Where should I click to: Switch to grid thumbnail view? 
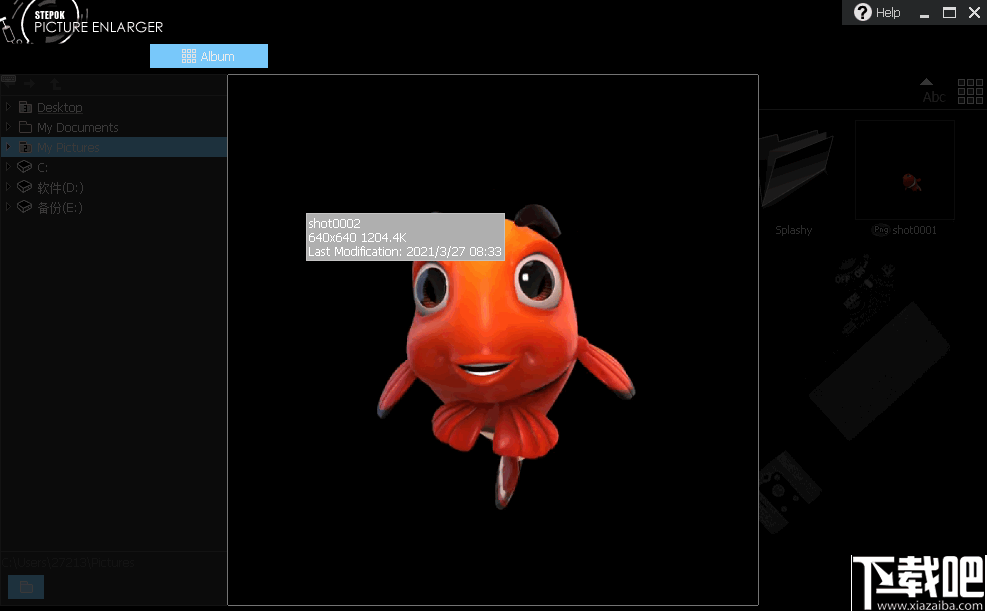coord(970,91)
